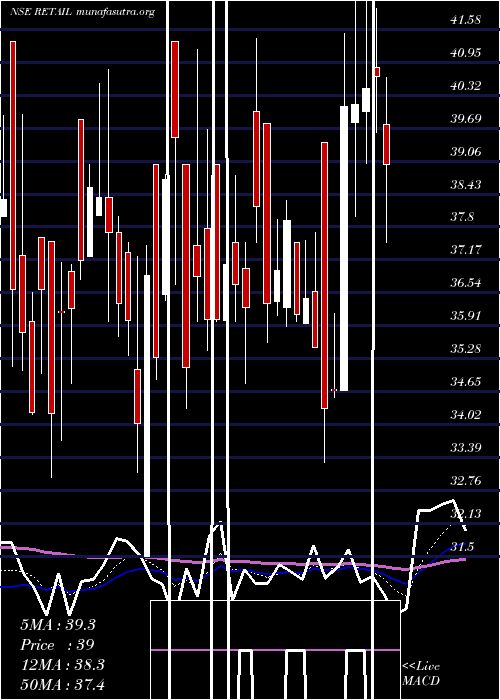Select the 39.06 price axis label
This screenshot has width=500, height=700.
(466, 152)
